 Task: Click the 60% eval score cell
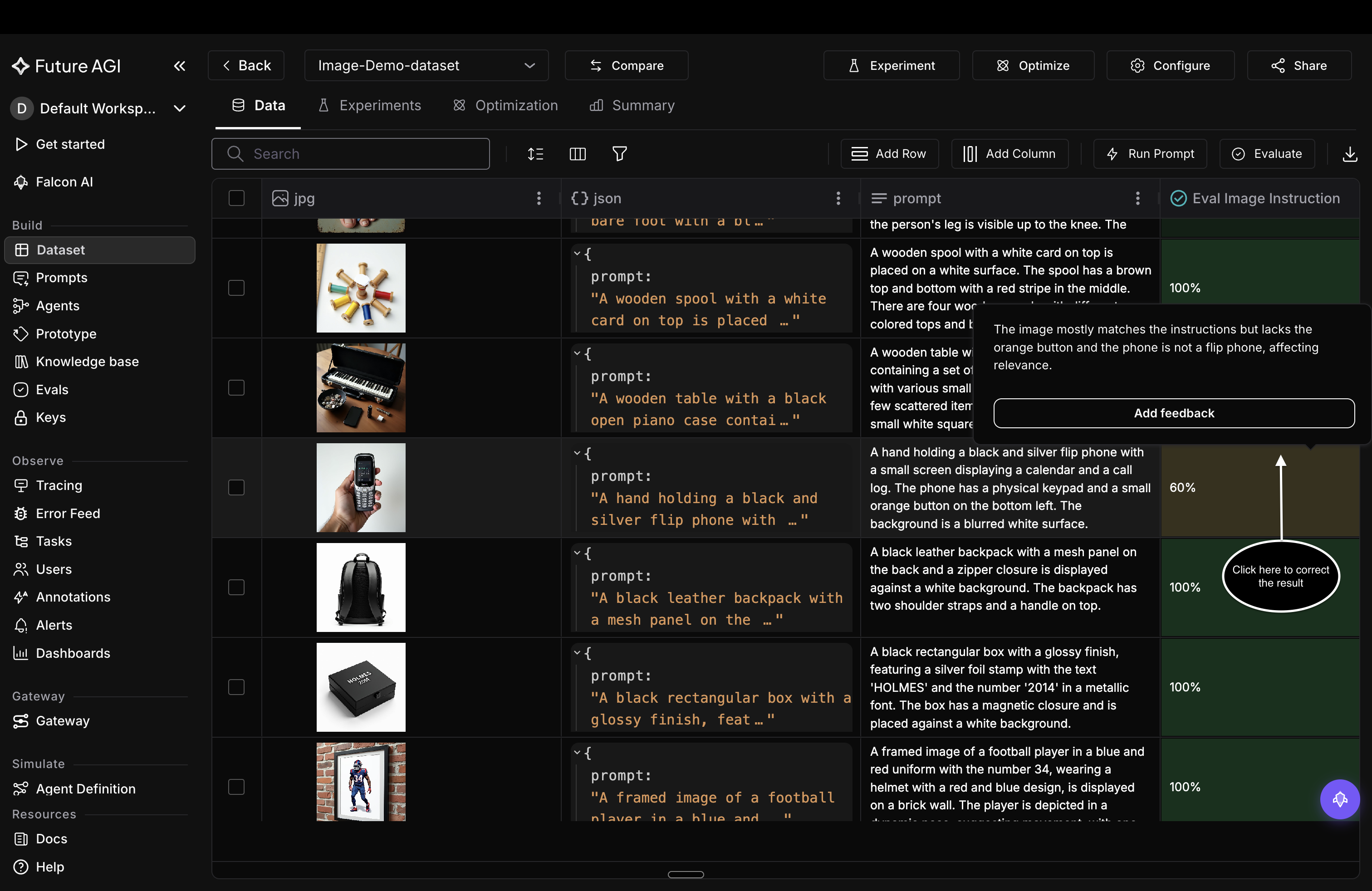pos(1260,488)
